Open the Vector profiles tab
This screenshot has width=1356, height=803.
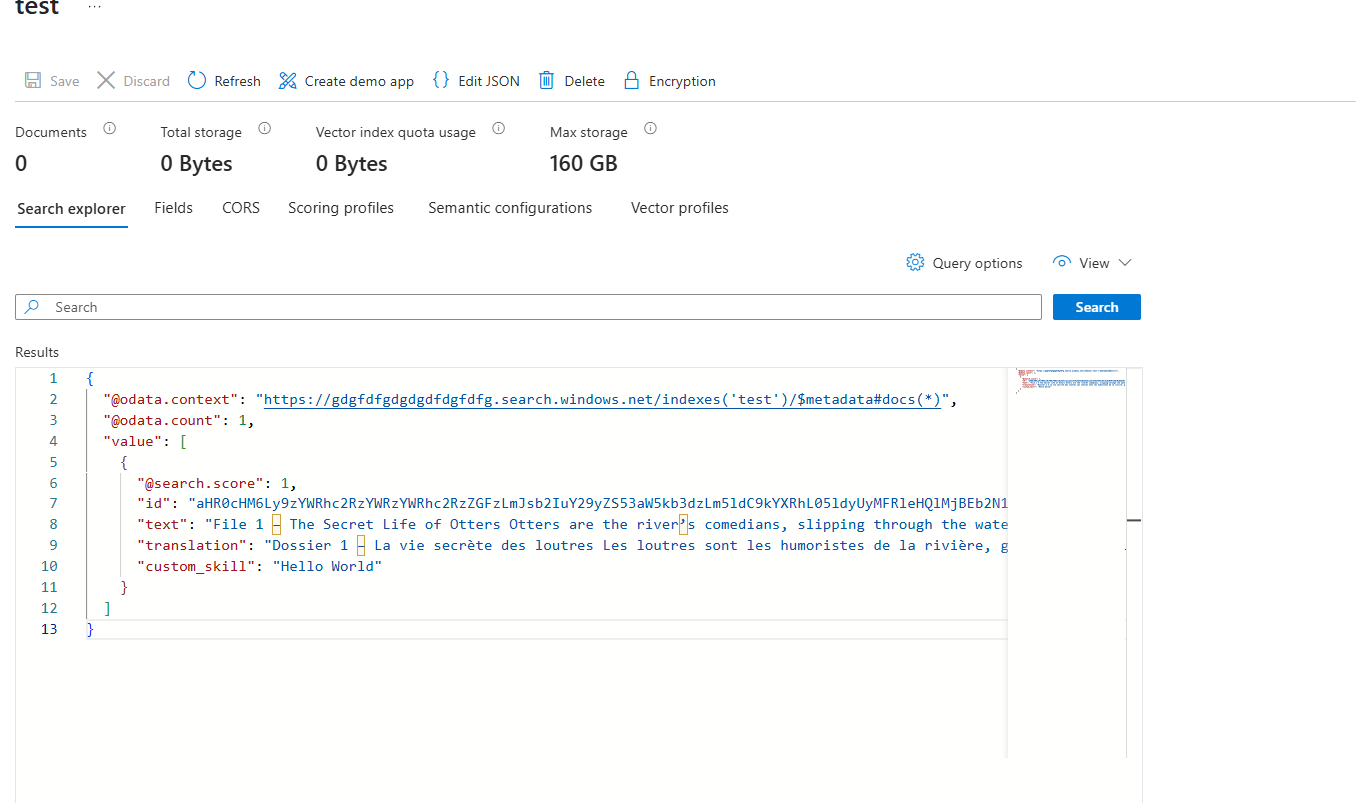click(679, 208)
